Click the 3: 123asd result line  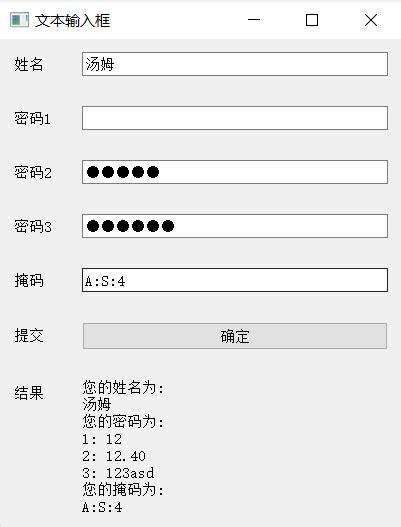pos(118,473)
